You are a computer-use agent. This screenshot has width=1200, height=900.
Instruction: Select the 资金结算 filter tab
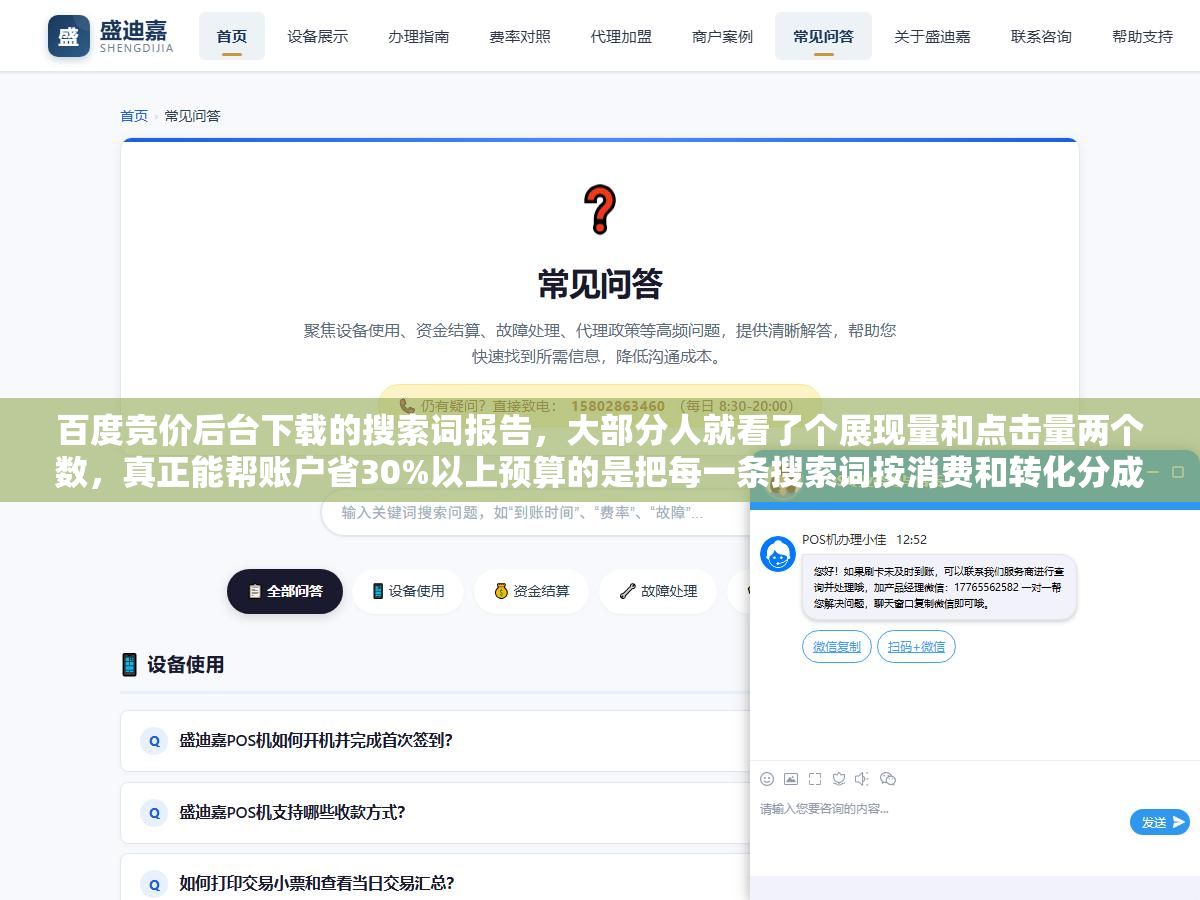point(531,591)
